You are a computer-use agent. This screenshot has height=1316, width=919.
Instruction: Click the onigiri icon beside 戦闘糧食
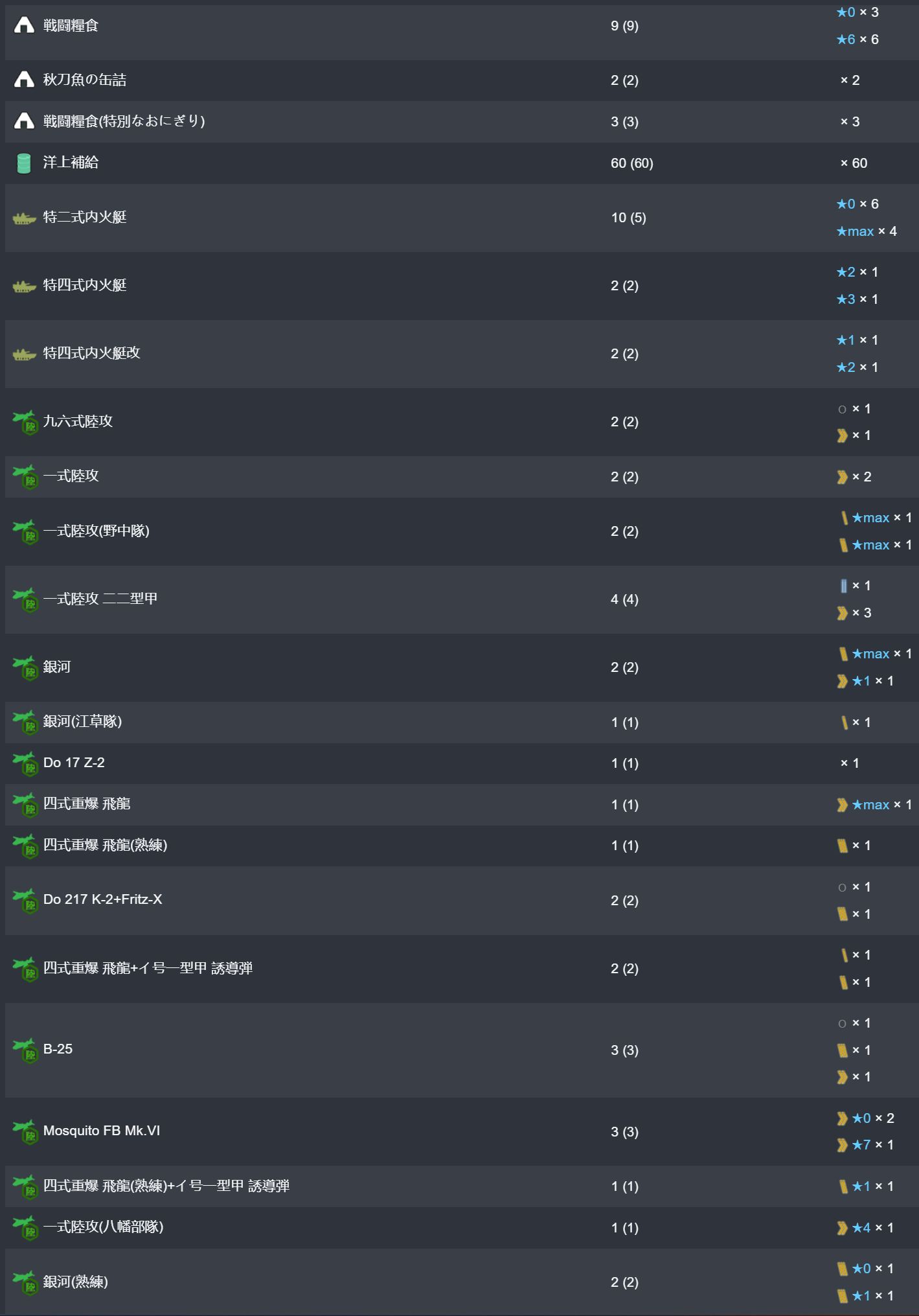coord(24,26)
